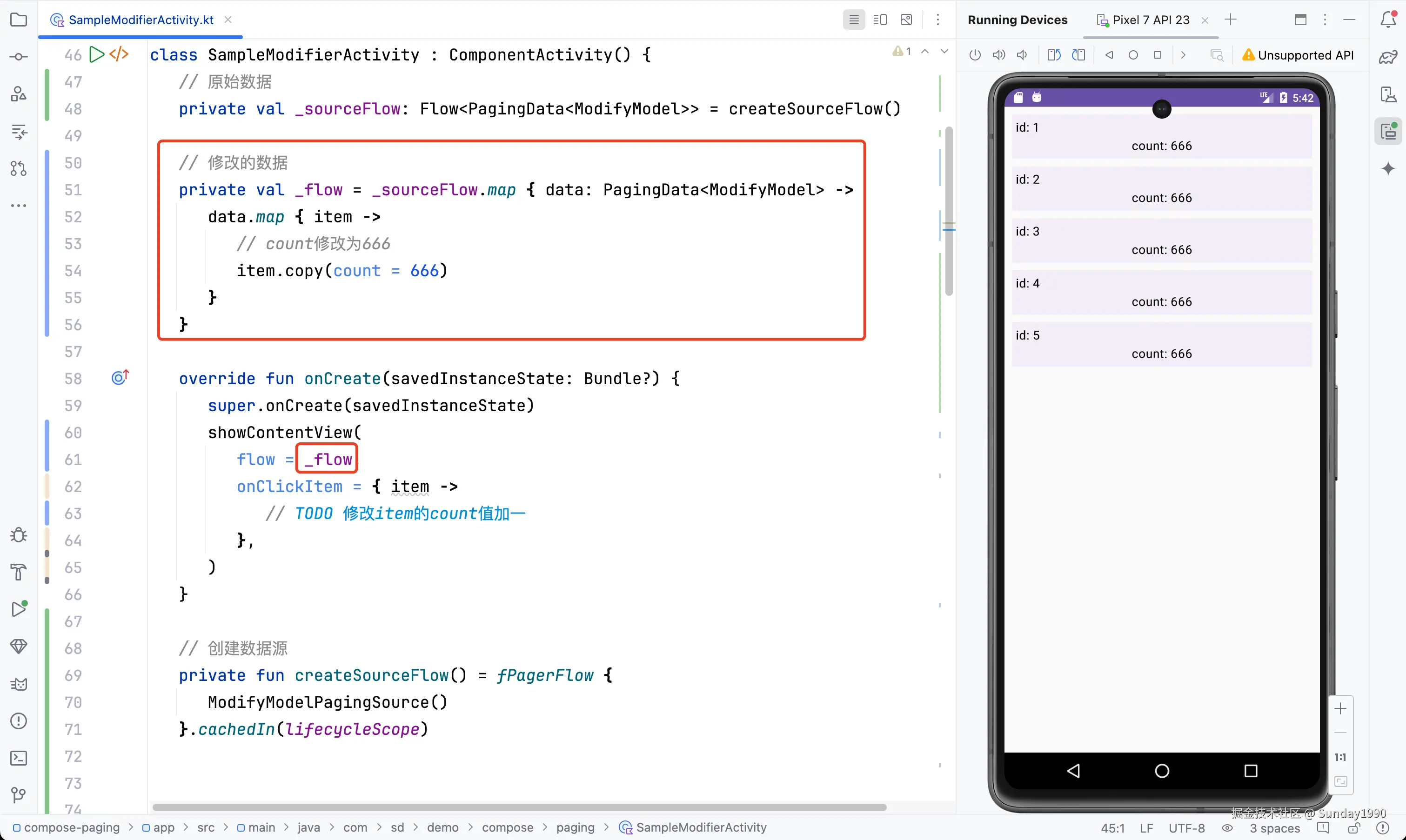Open the '3 spaces' indent dropdown
Viewport: 1406px width, 840px height.
pos(1275,828)
